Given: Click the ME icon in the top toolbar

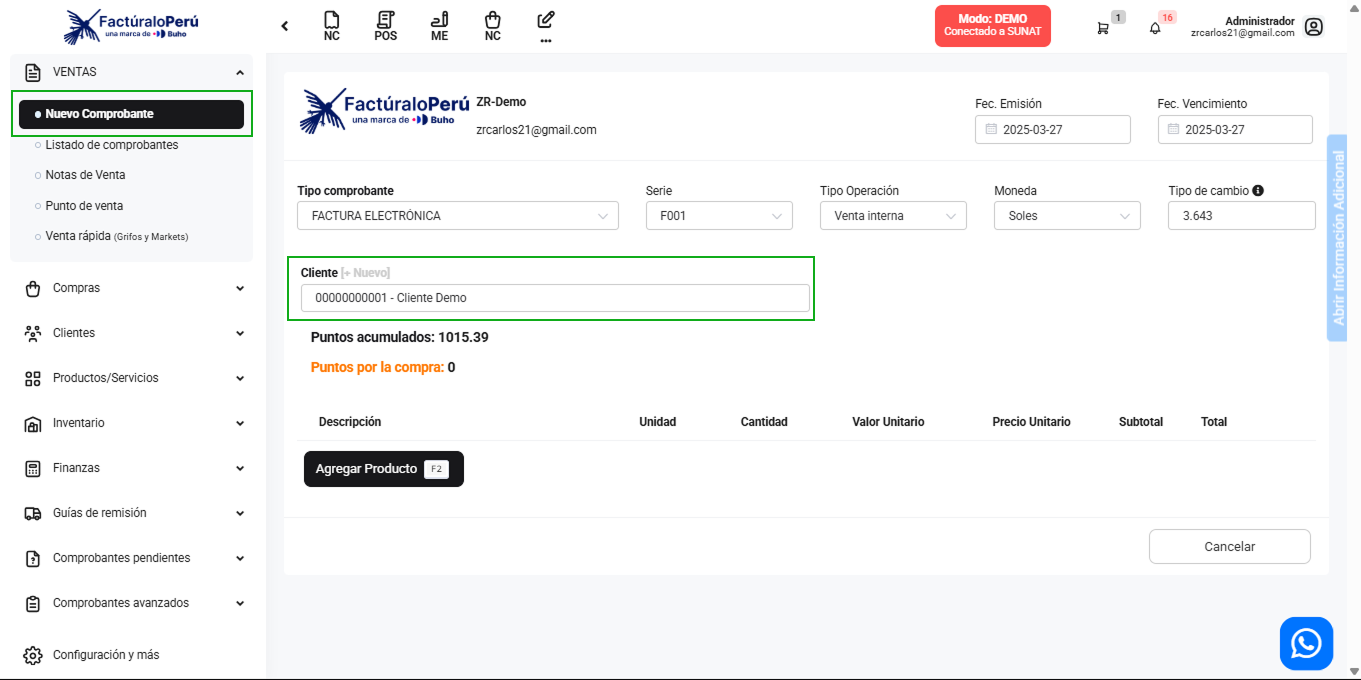Looking at the screenshot, I should click(439, 25).
